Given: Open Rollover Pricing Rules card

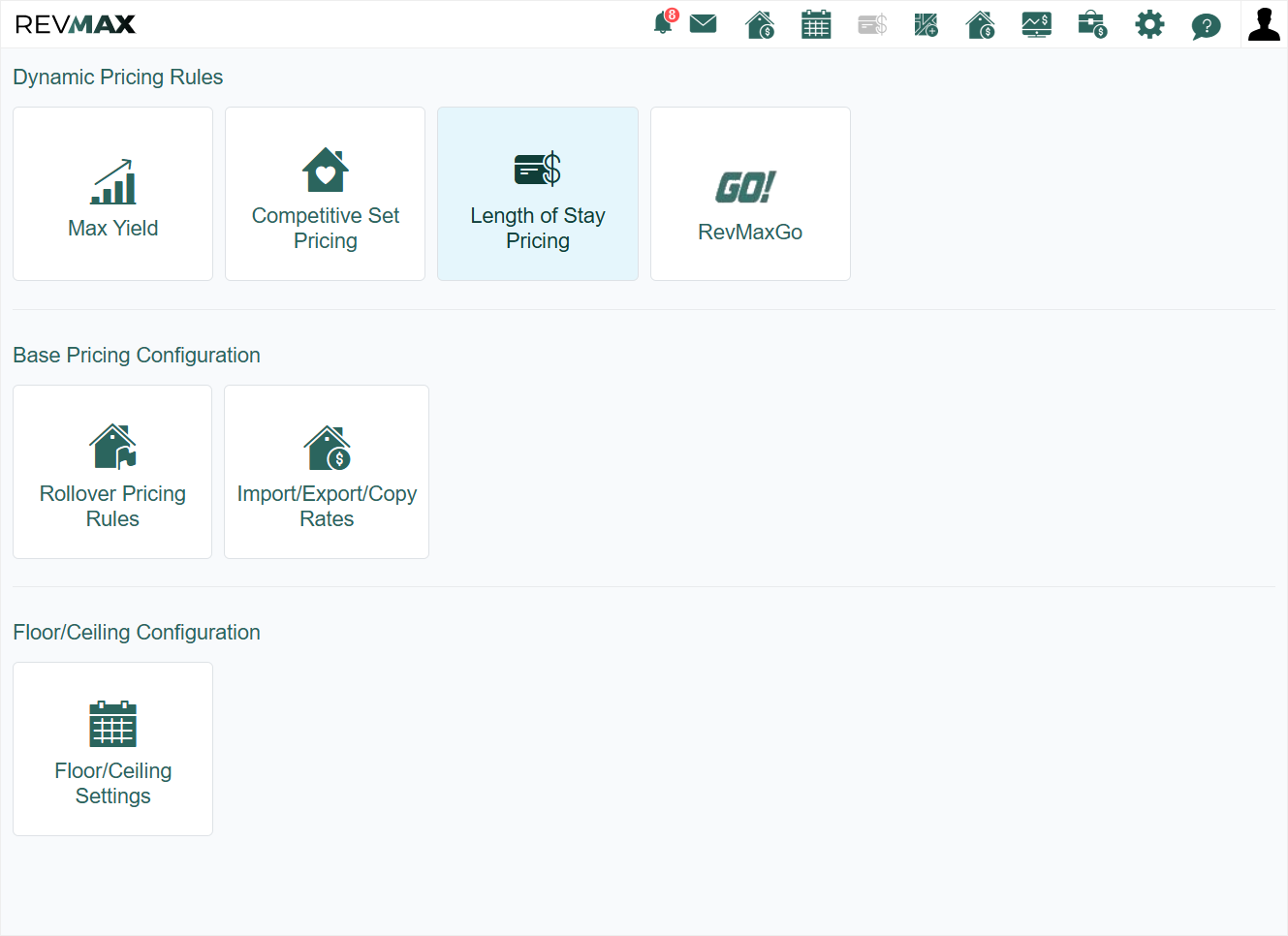Looking at the screenshot, I should [x=112, y=472].
